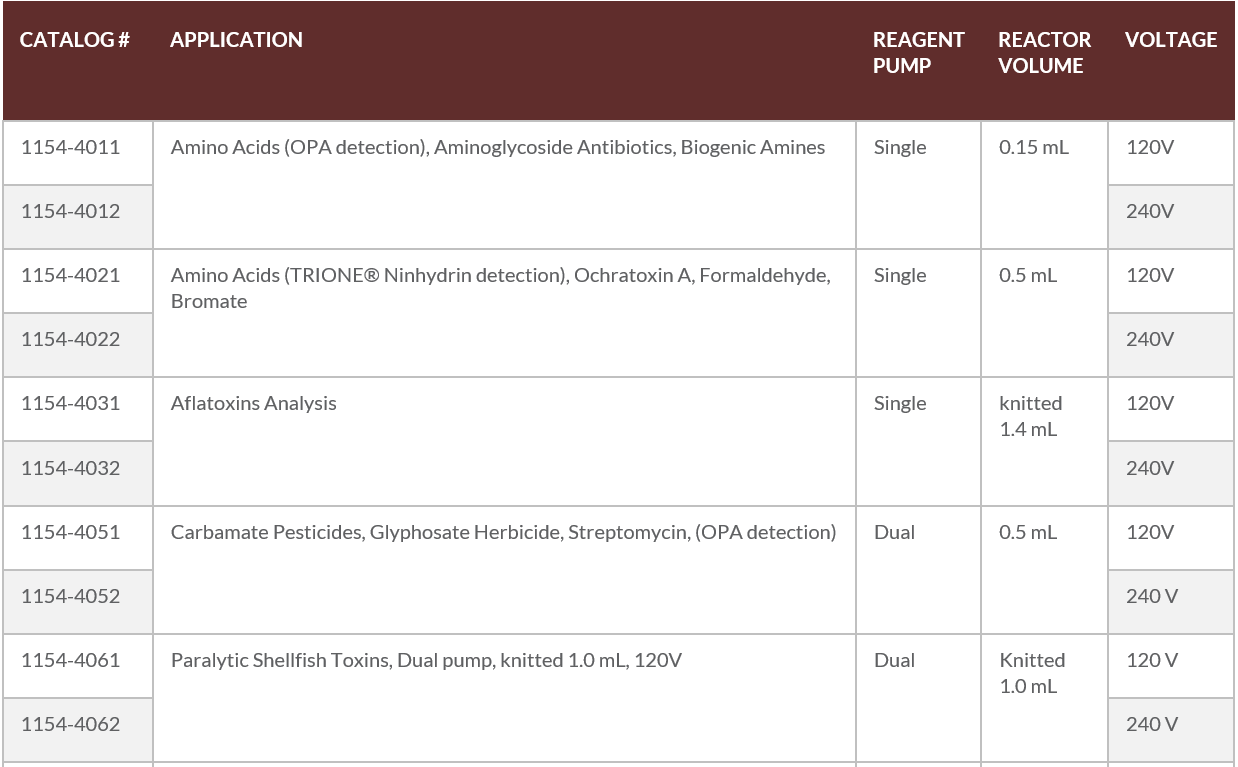Click the VOLTAGE column header
Screen dimensions: 1238x767
tap(1170, 40)
